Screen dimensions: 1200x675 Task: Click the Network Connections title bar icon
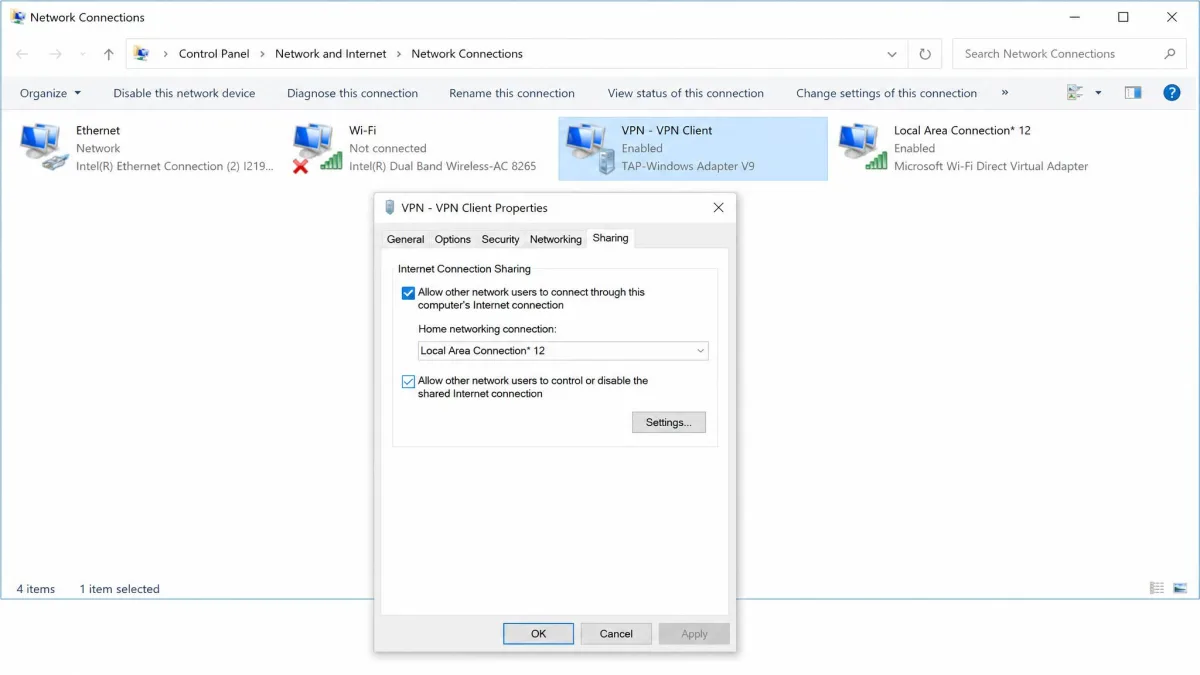18,17
